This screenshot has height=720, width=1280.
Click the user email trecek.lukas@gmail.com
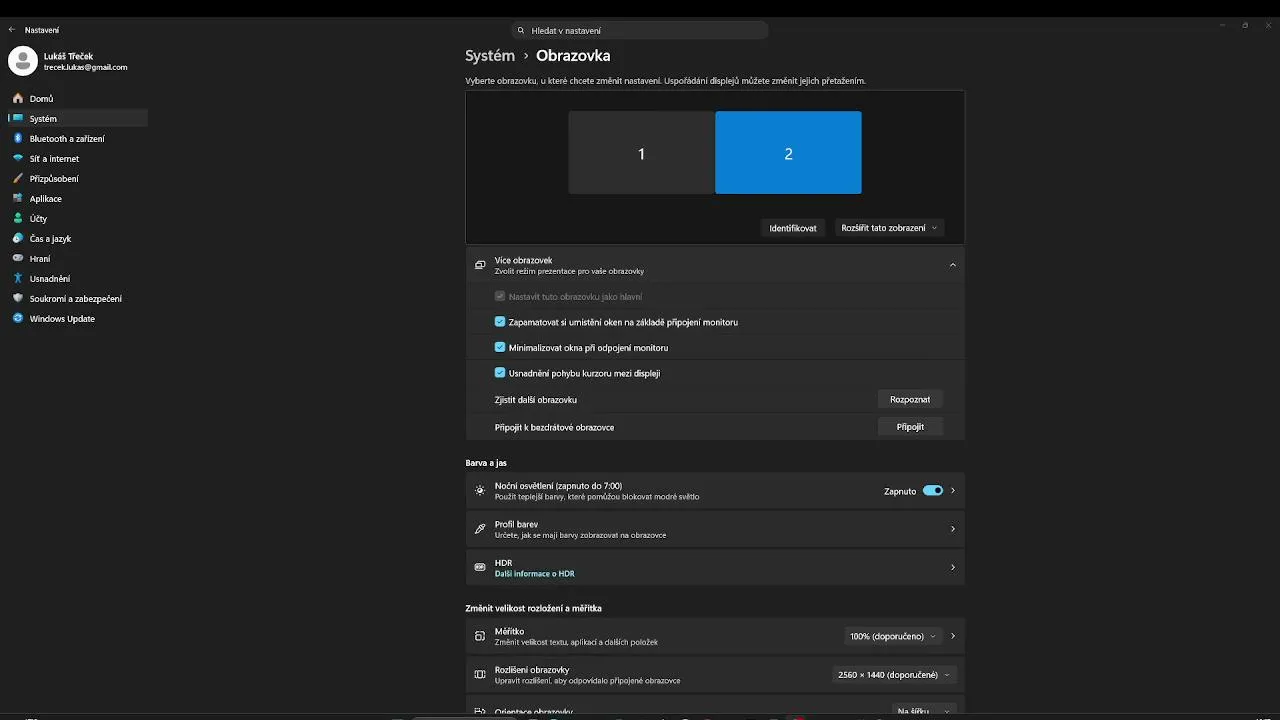click(x=86, y=67)
